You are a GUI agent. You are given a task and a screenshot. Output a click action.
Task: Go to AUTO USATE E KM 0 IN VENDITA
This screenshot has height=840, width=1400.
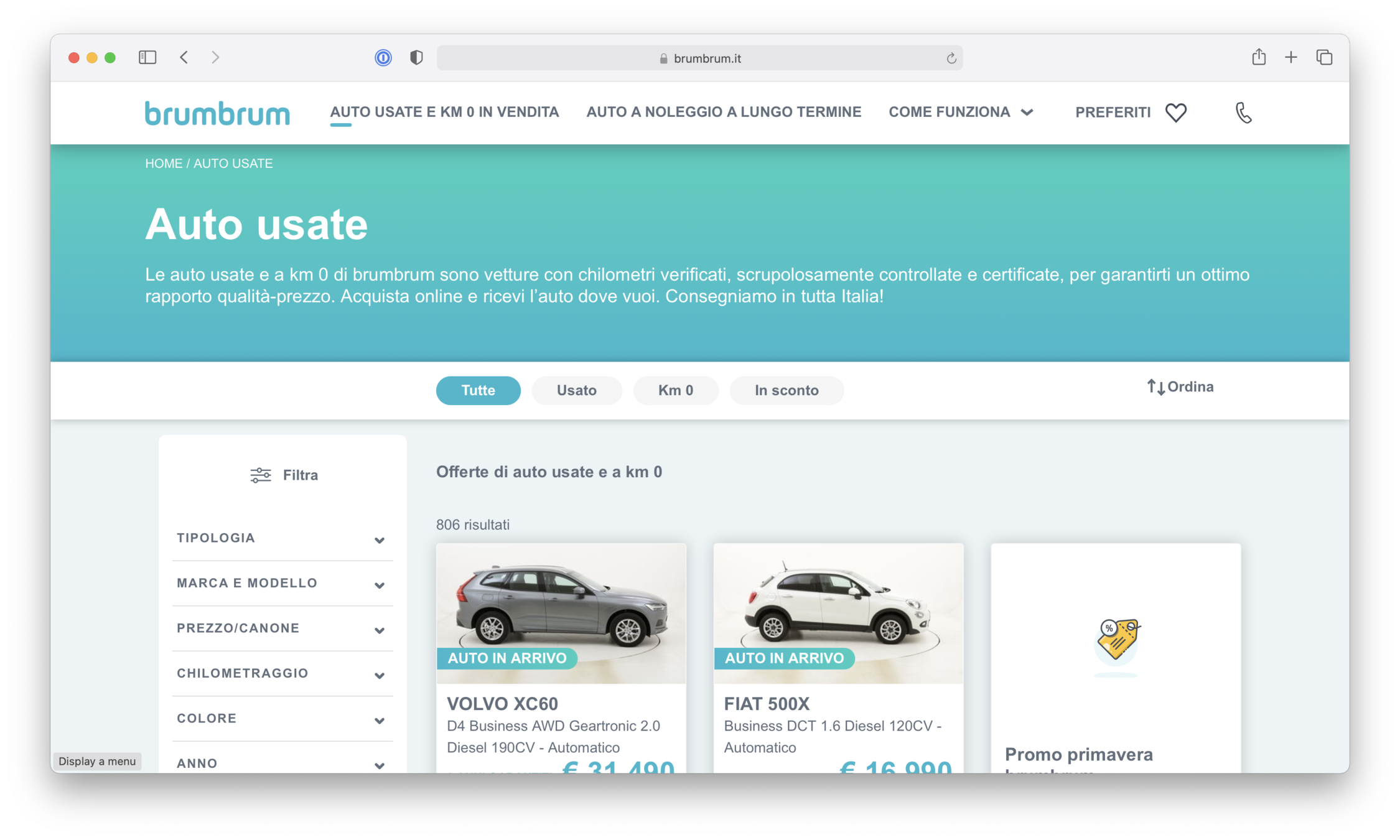click(x=444, y=112)
